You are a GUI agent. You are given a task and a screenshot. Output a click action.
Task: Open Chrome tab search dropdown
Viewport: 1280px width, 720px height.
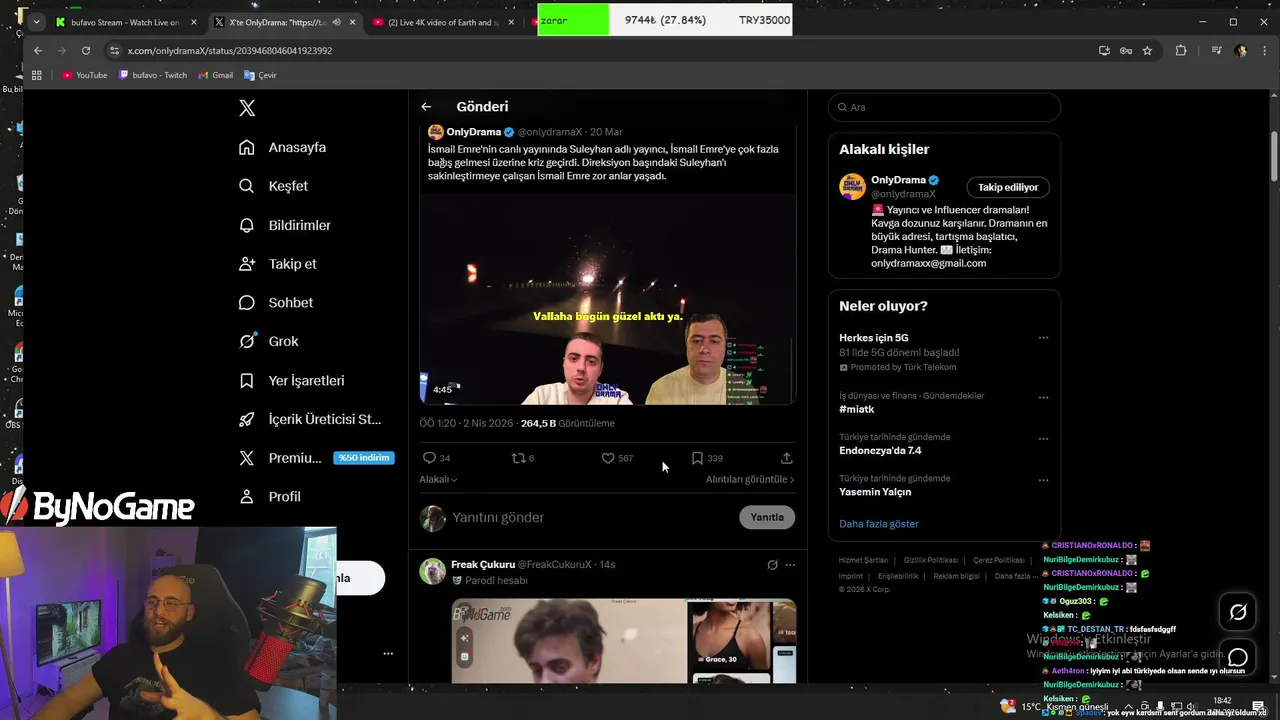(37, 22)
